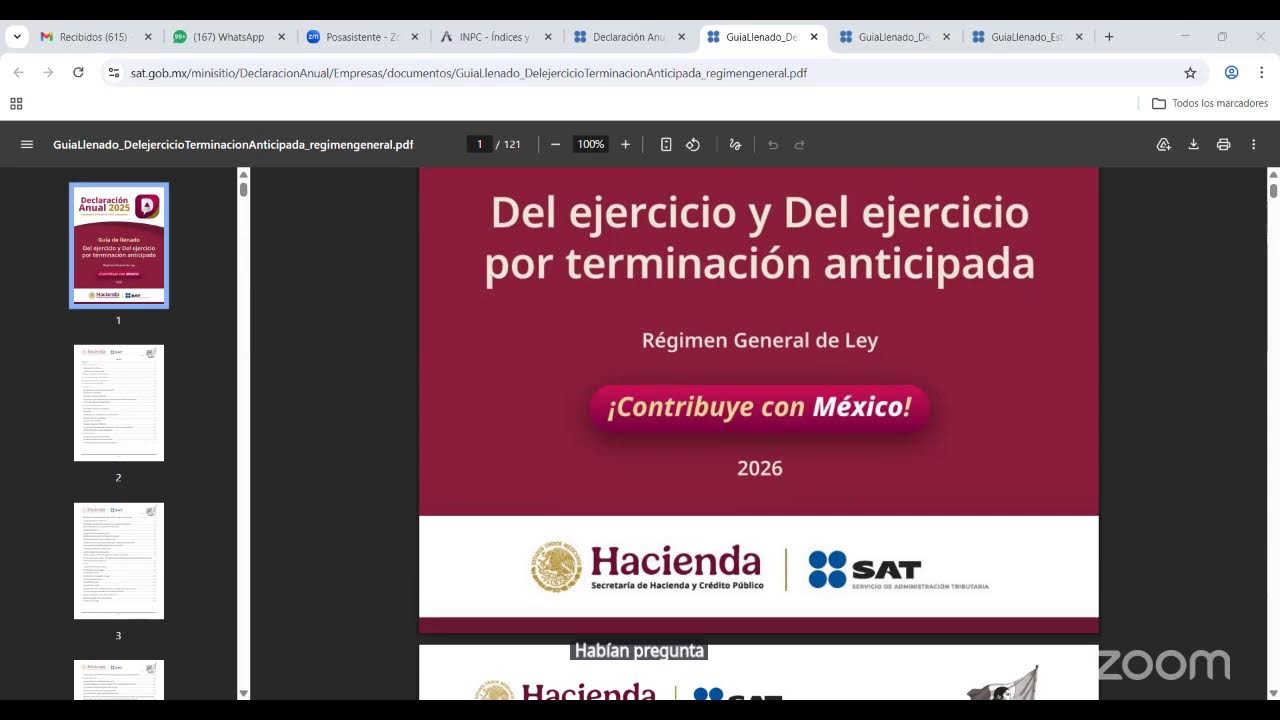Open PDF viewer more actions menu
Screen dimensions: 1280x720
(x=1253, y=145)
